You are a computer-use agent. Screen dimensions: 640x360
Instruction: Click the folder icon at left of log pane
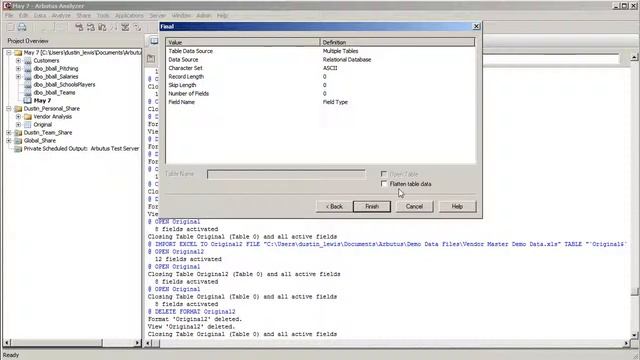(151, 58)
